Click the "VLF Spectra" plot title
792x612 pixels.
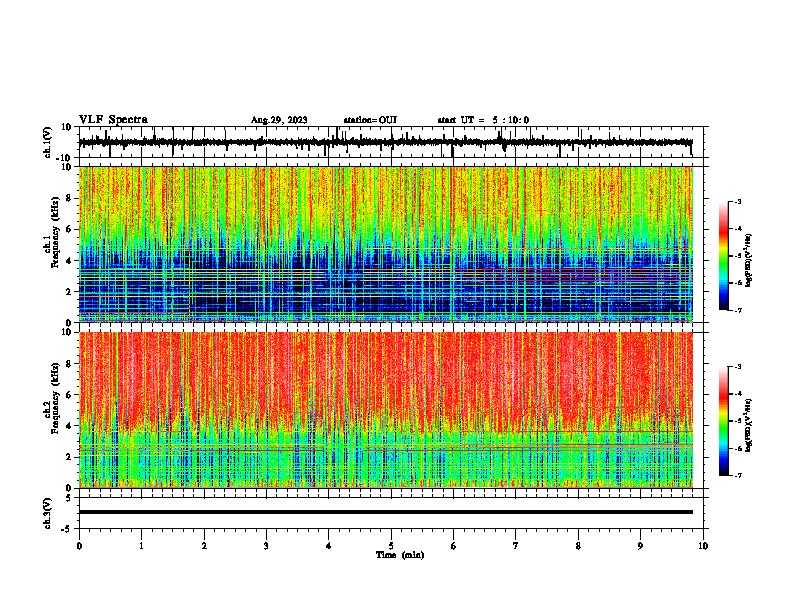113,120
